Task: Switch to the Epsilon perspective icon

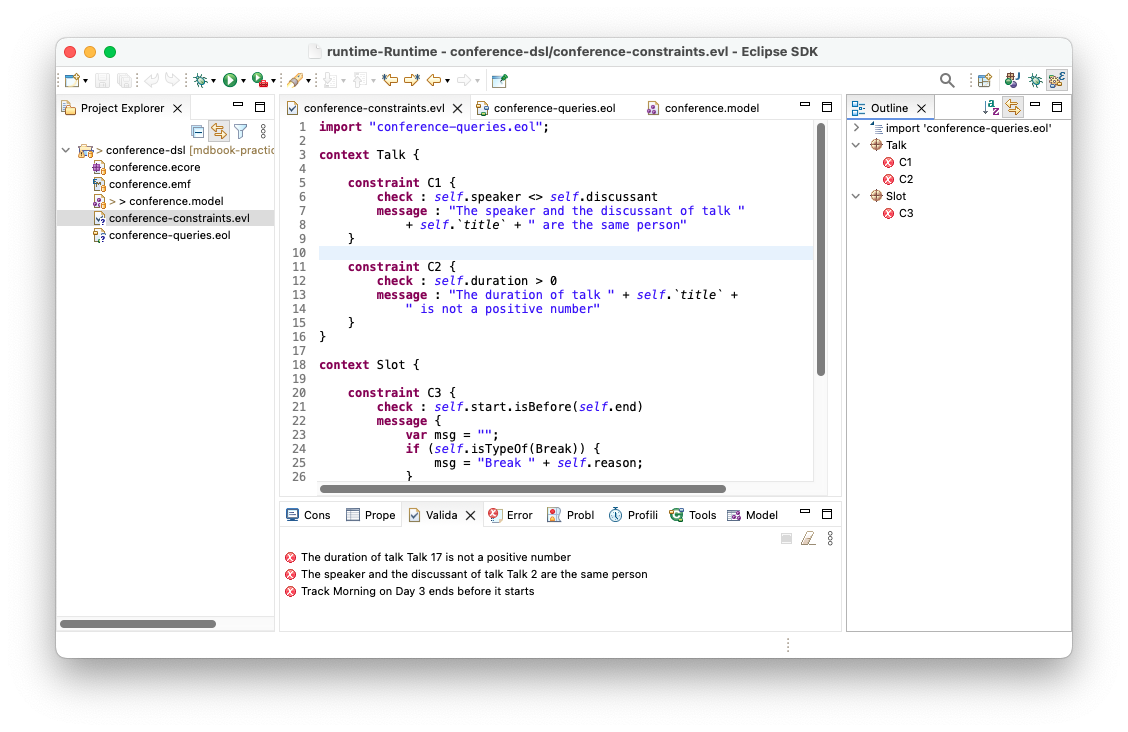Action: 1057,80
